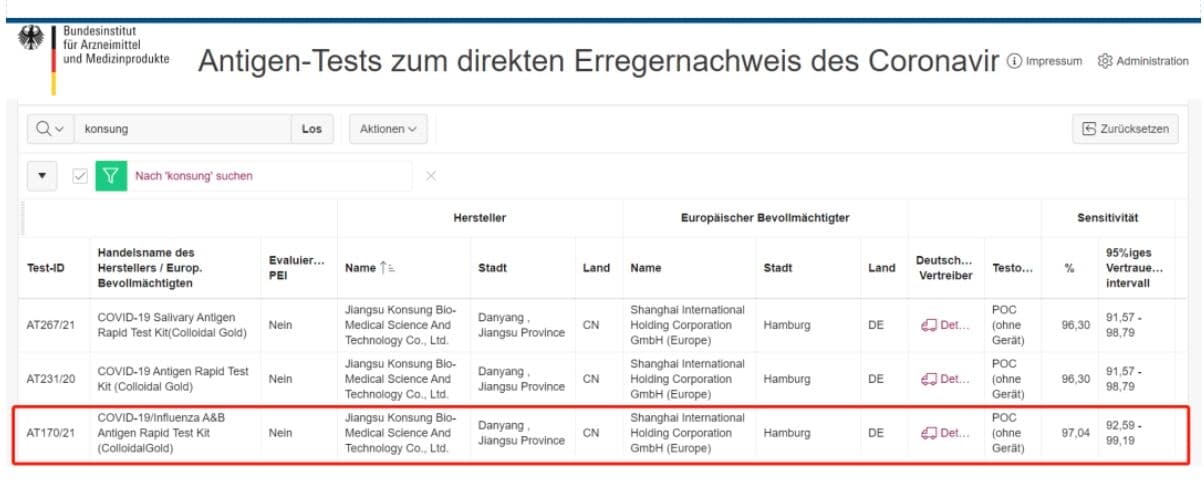Screen dimensions: 1204x481
Task: Open the "Nach 'konsung' suchen" filter link
Action: click(x=194, y=176)
